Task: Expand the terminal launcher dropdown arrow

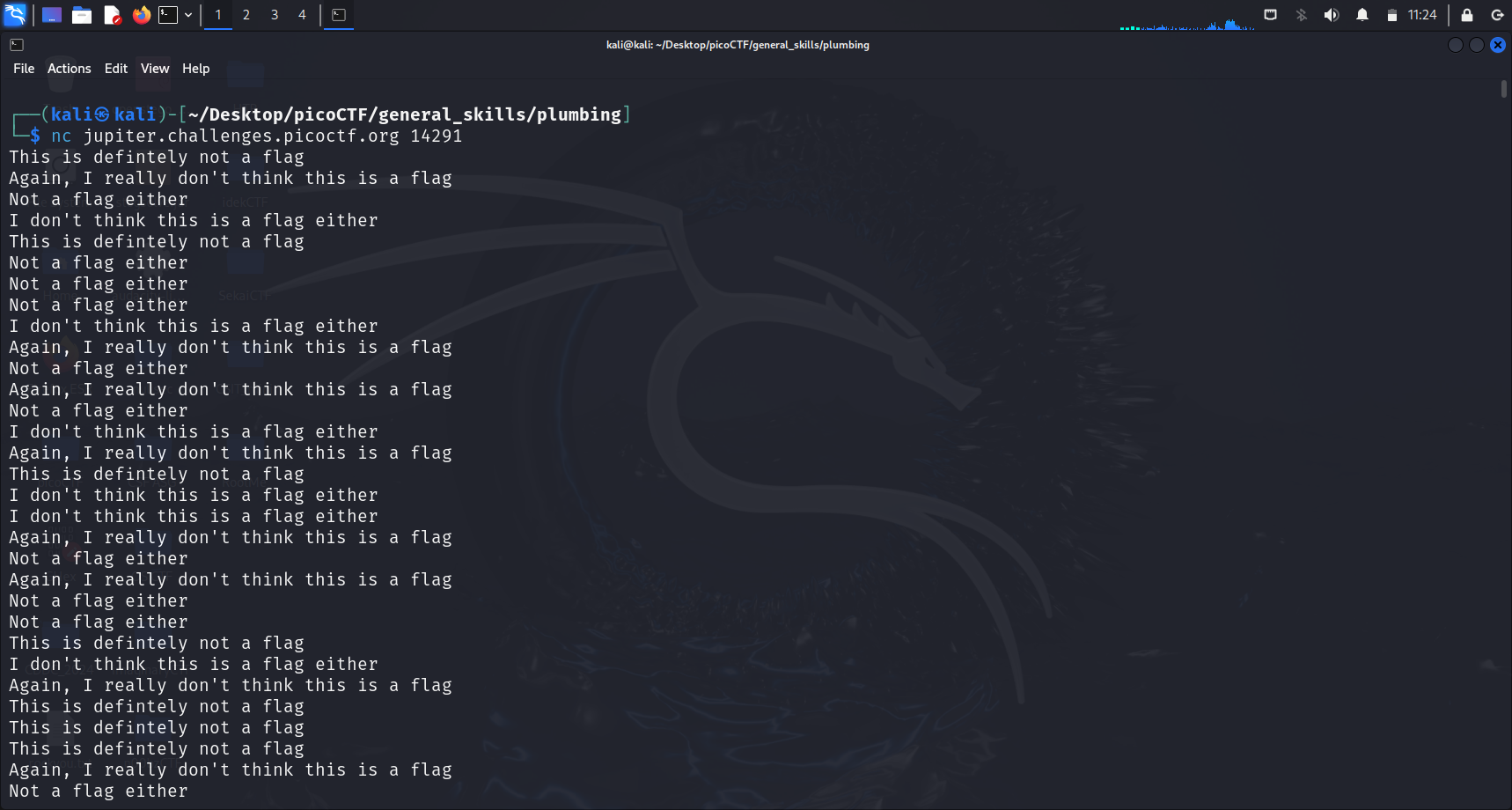Action: [x=188, y=15]
